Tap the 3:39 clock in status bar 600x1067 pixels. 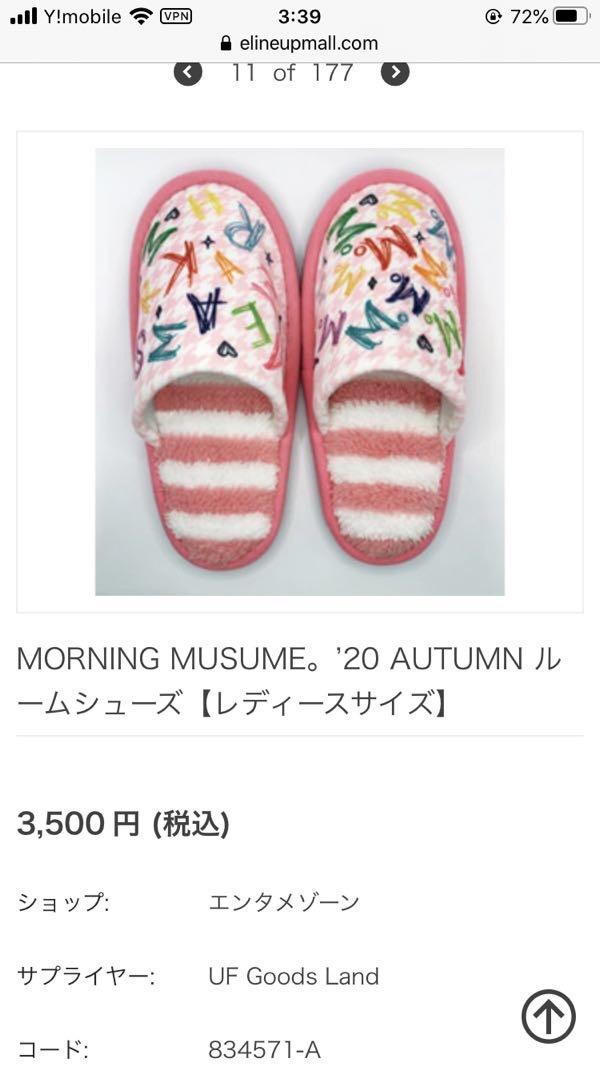pyautogui.click(x=299, y=16)
